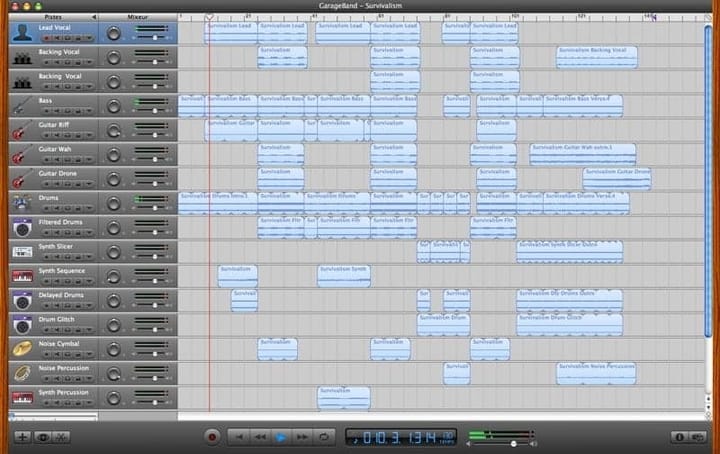The height and width of the screenshot is (454, 720).
Task: Expand automation arrow on Guitar Riff track
Action: 88,135
